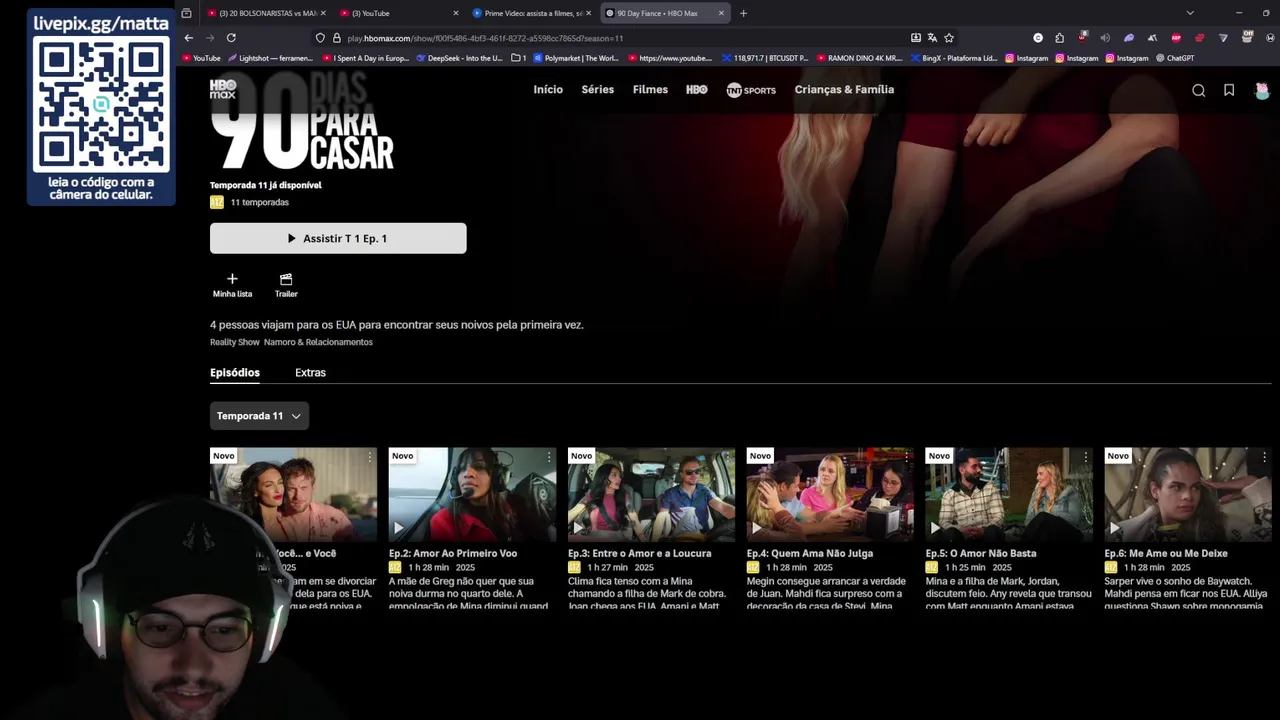Open a new browser tab

[743, 13]
